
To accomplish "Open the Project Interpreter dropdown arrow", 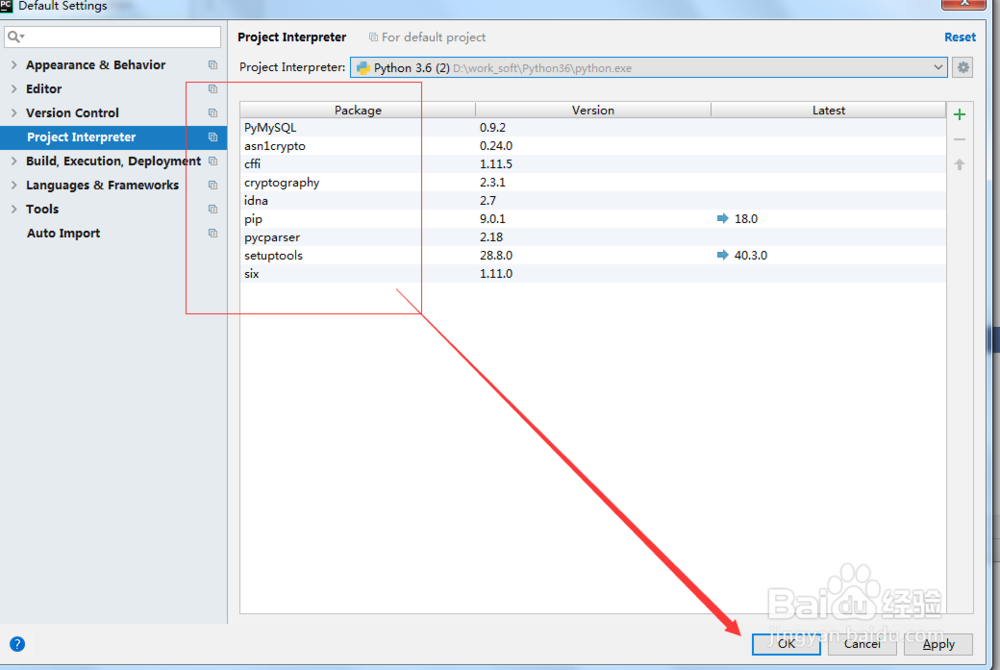I will point(938,68).
